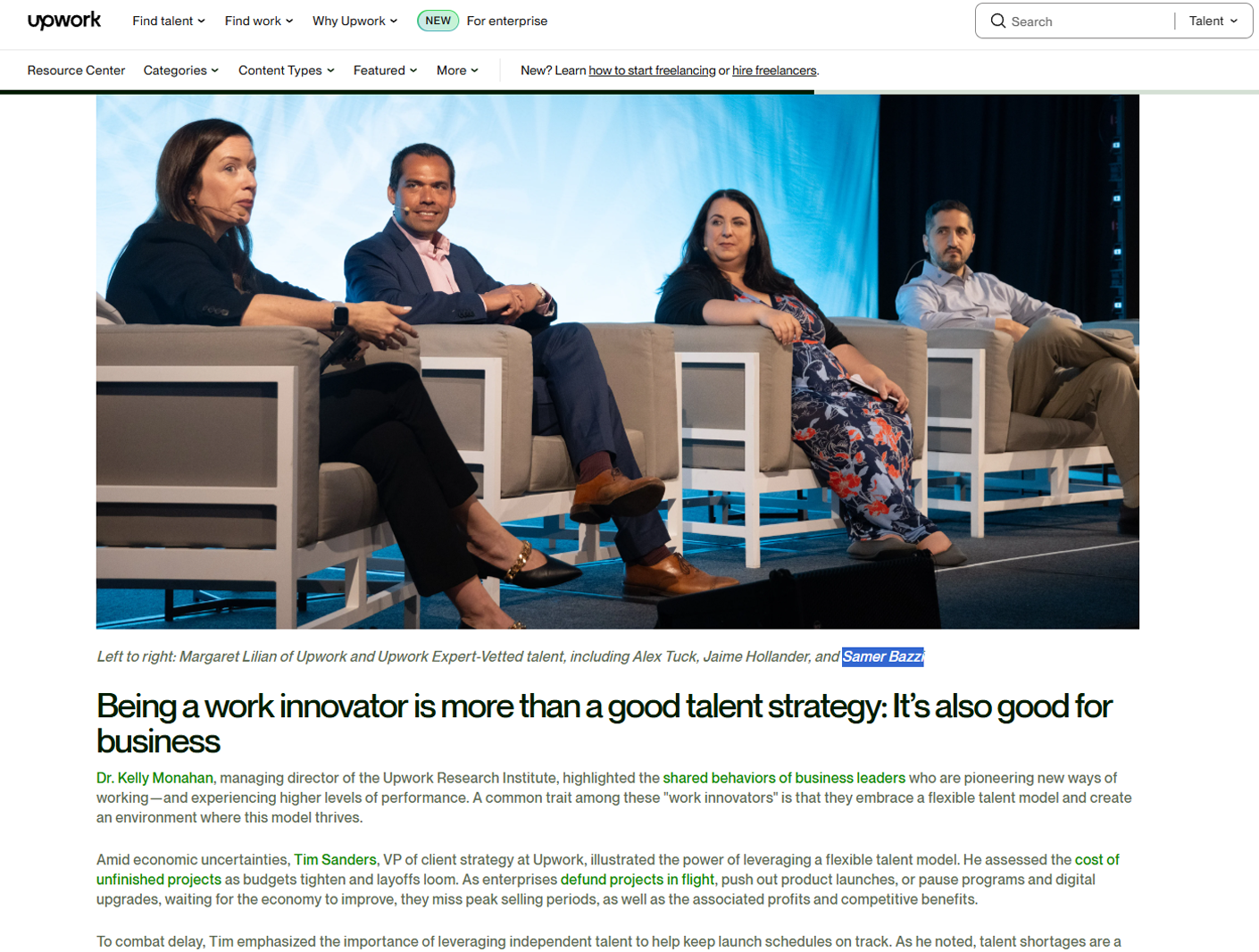
Task: Go to Resource Center
Action: coord(76,71)
